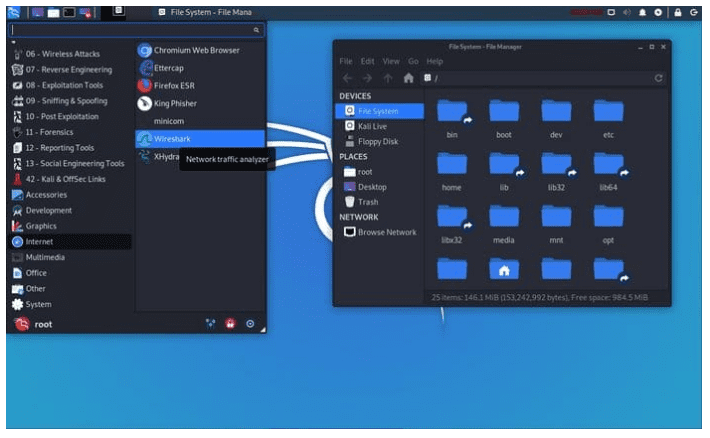
Task: Open the Other category
Action: click(x=72, y=289)
